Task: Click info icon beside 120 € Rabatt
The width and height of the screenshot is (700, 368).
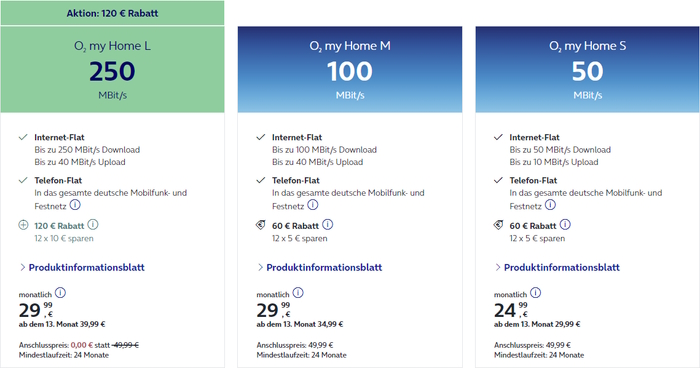Action: [x=93, y=225]
